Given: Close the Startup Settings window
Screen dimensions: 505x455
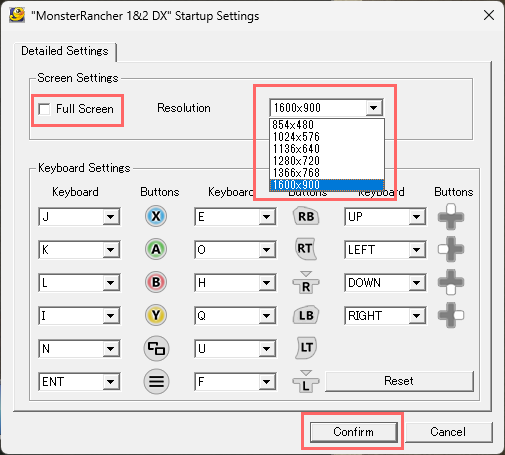Looking at the screenshot, I should coord(489,15).
